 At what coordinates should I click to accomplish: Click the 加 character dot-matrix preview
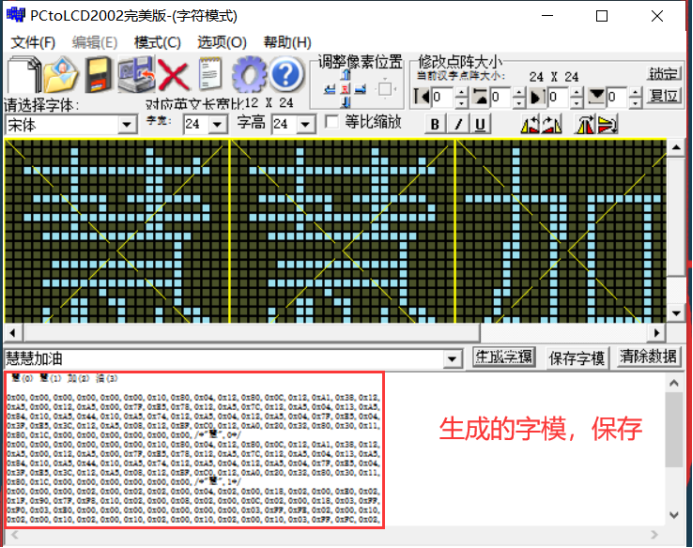click(560, 232)
